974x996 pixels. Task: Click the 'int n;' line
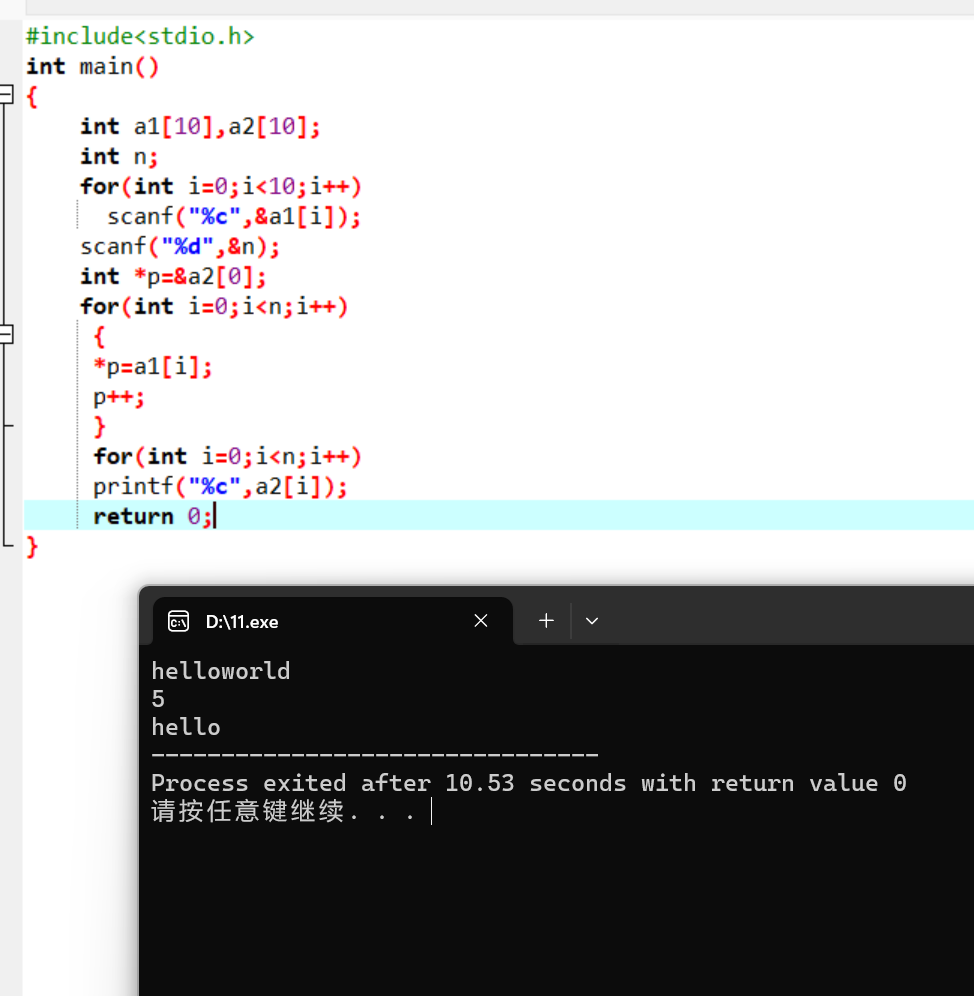(119, 156)
